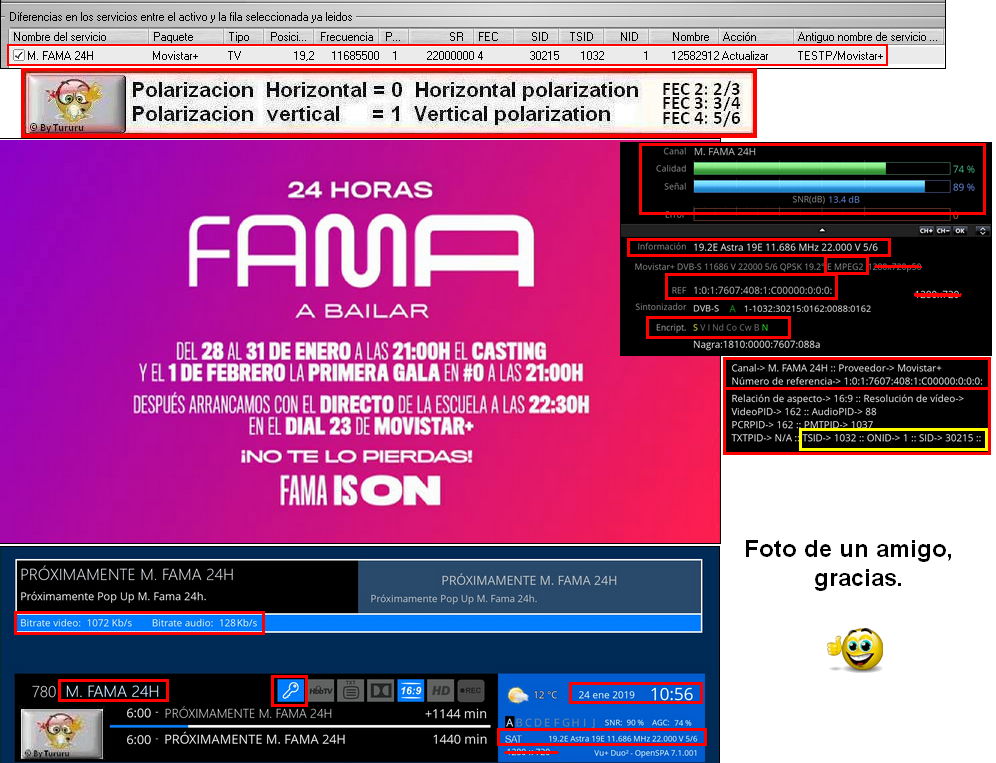This screenshot has height=763, width=996.
Task: Sort by Frecuencia column header
Action: pos(347,37)
